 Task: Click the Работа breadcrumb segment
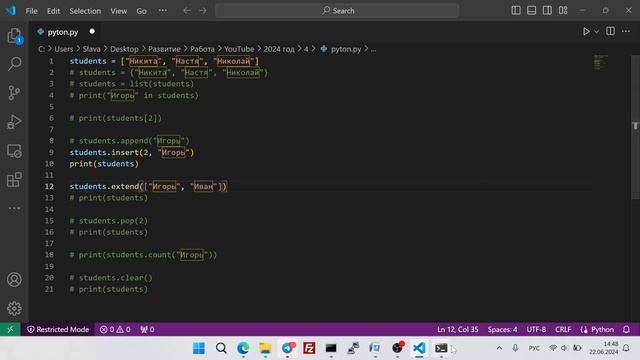(202, 49)
